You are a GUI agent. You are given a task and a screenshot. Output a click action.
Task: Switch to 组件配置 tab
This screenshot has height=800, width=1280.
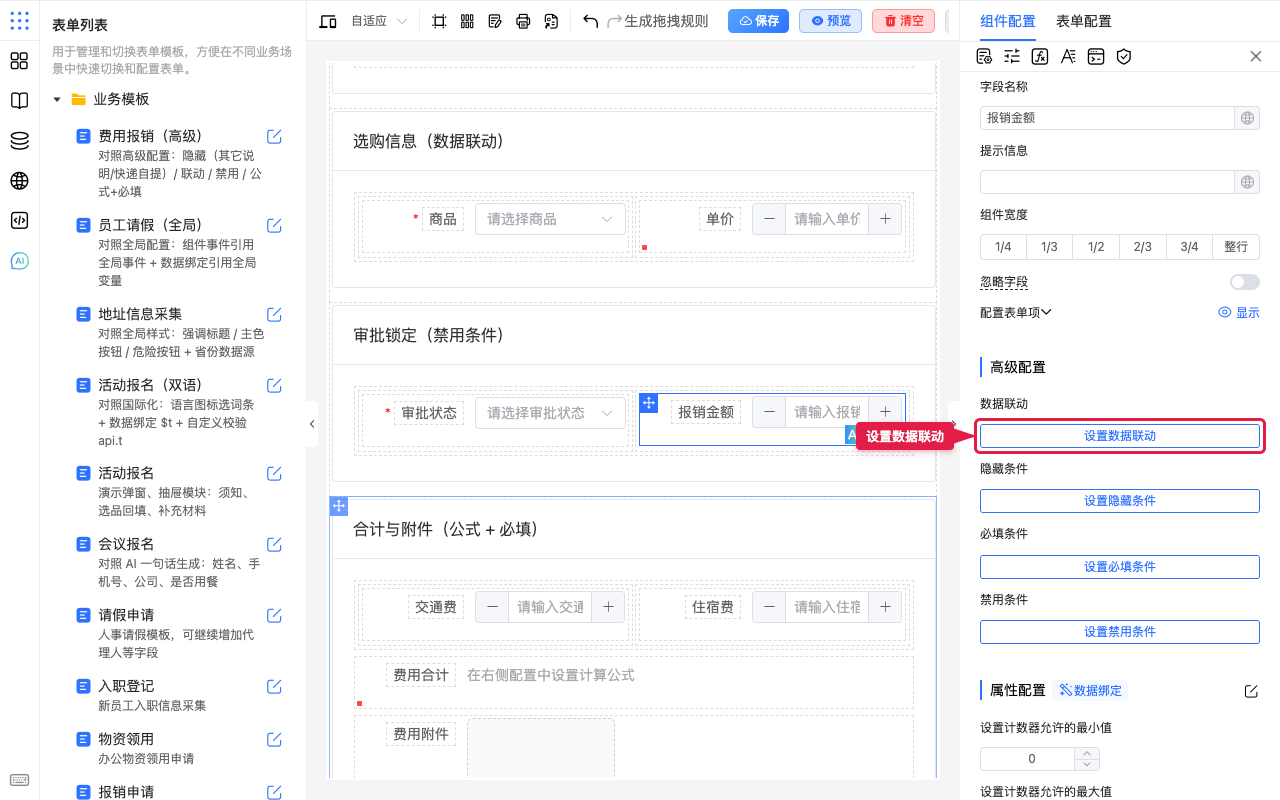(x=1008, y=21)
